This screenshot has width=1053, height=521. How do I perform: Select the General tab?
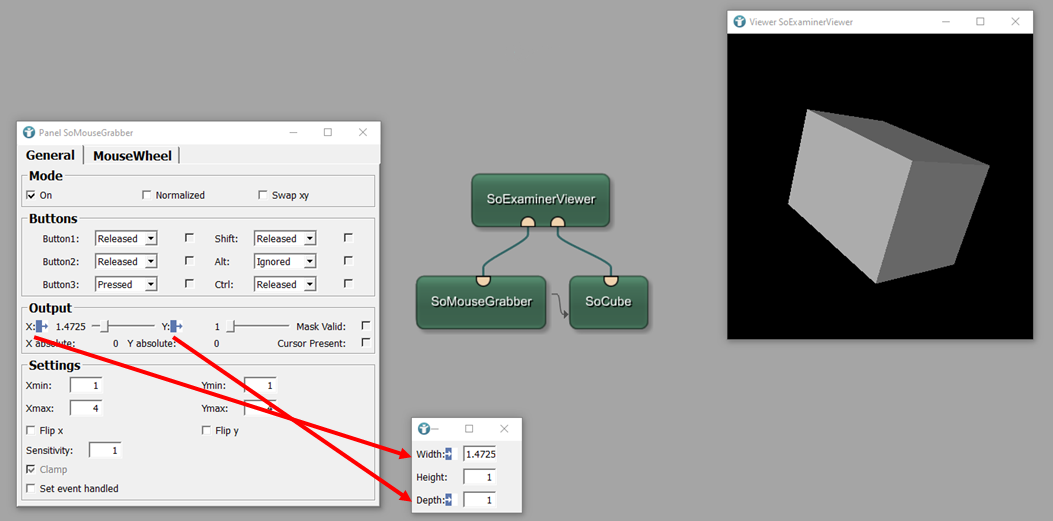pyautogui.click(x=50, y=155)
